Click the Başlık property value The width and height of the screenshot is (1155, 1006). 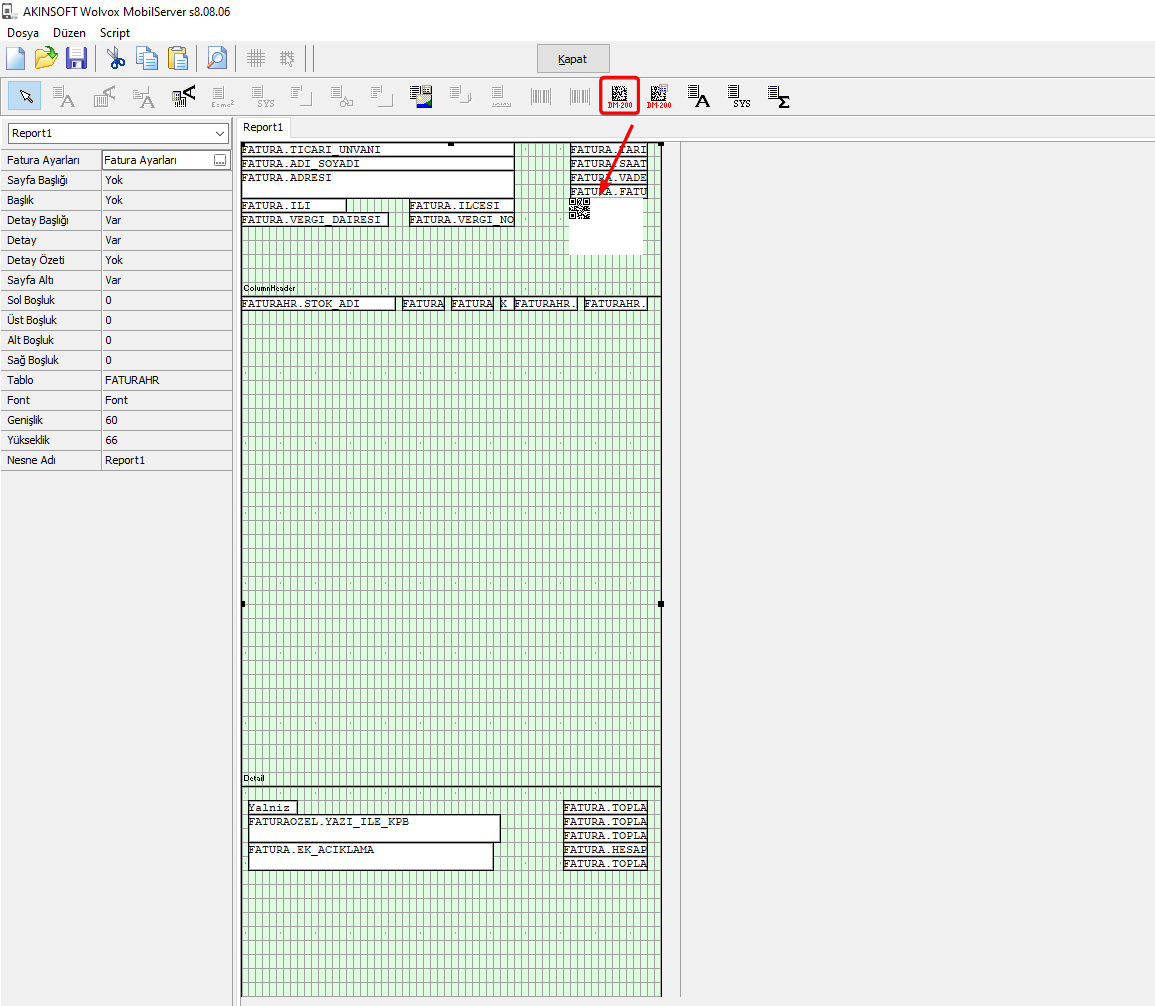[x=166, y=200]
